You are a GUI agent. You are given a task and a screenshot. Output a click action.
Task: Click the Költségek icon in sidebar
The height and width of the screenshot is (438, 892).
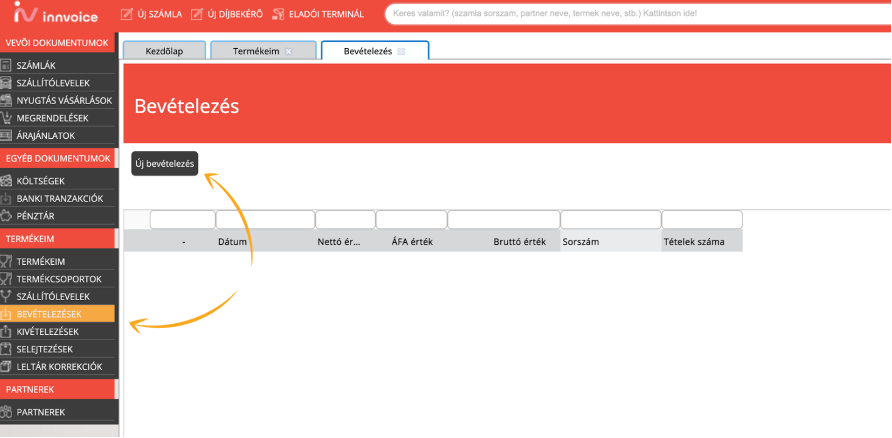(x=7, y=181)
